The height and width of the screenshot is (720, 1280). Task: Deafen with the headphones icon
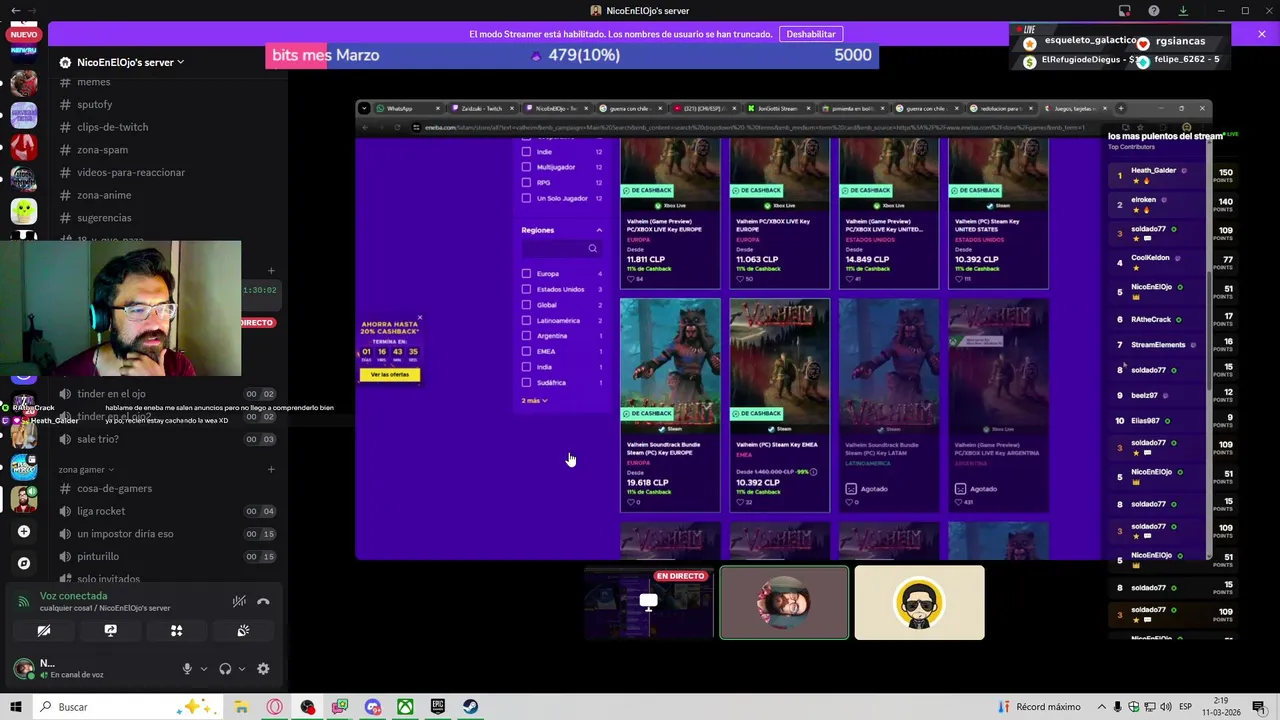click(x=225, y=669)
